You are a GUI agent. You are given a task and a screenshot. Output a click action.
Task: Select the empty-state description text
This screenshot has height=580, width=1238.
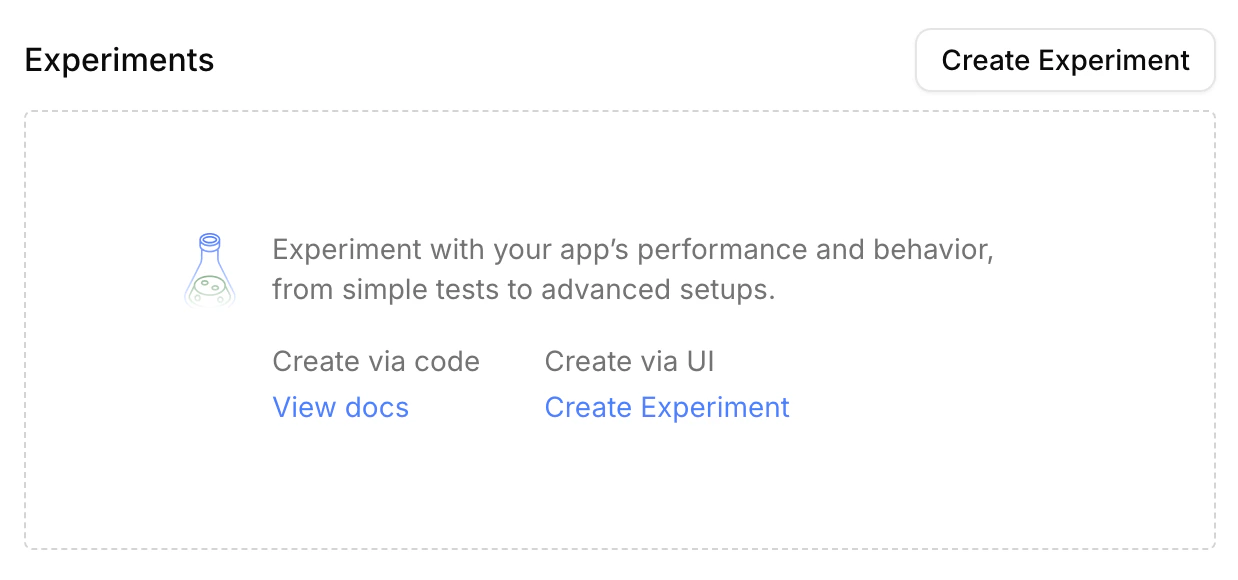click(632, 269)
